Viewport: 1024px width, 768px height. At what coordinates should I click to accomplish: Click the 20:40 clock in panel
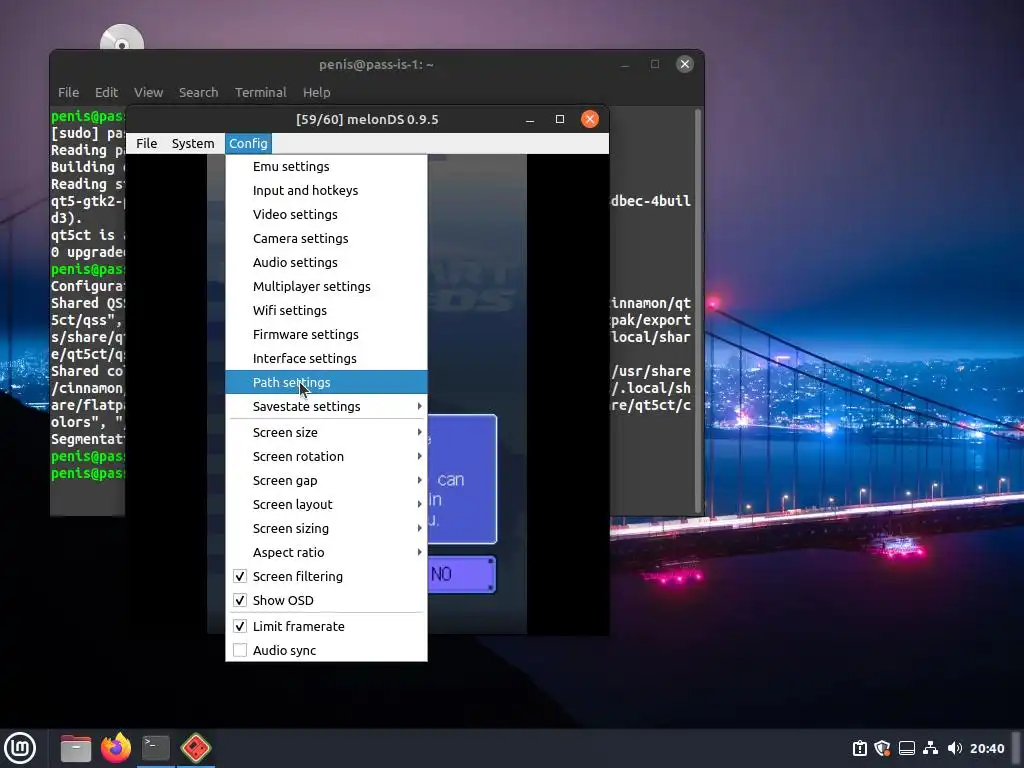pyautogui.click(x=987, y=748)
